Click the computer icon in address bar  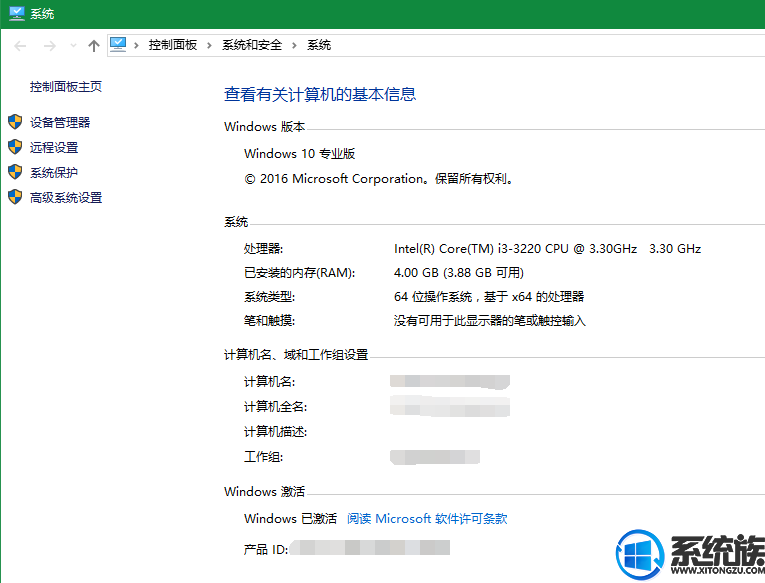(118, 45)
